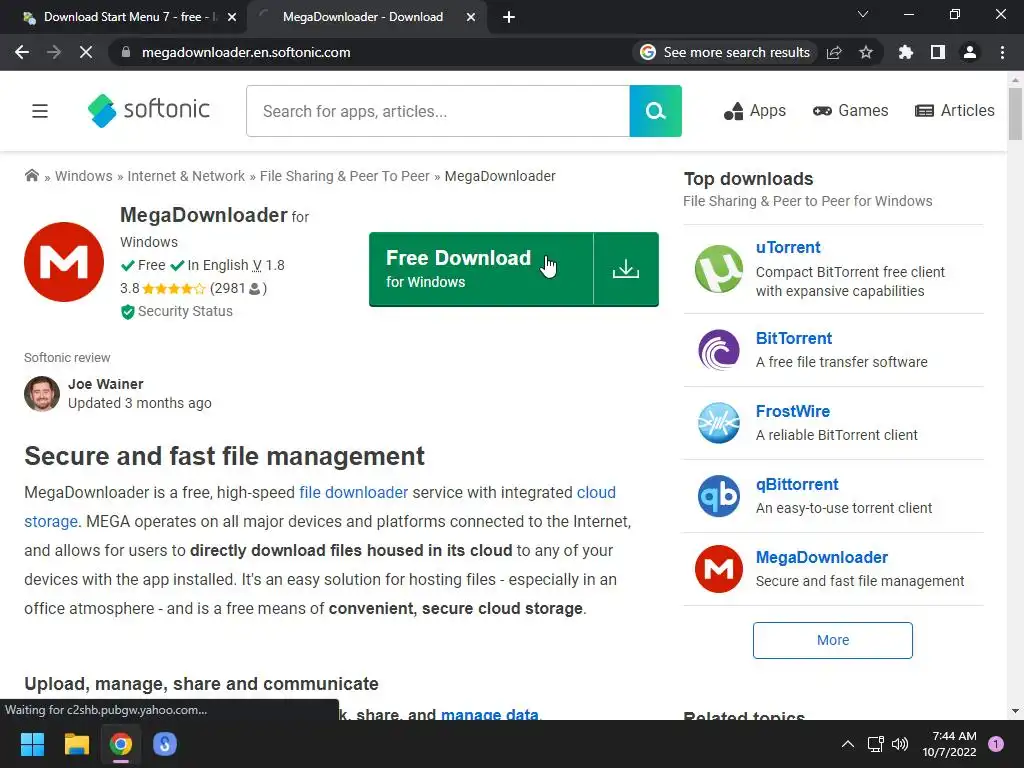Screen dimensions: 1024x768
Task: Open the Windows Start button
Action: click(x=32, y=744)
